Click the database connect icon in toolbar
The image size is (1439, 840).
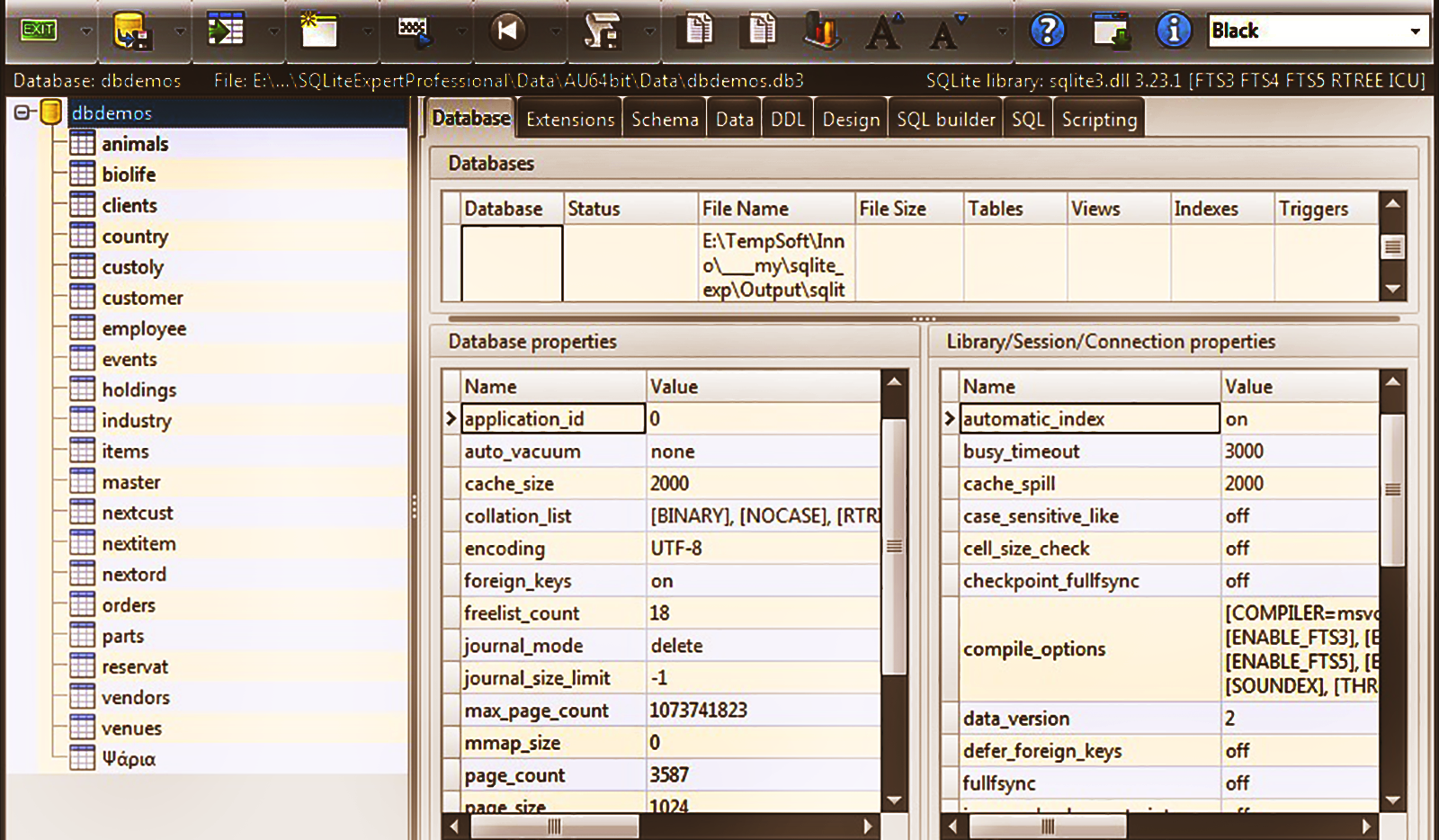coord(131,31)
